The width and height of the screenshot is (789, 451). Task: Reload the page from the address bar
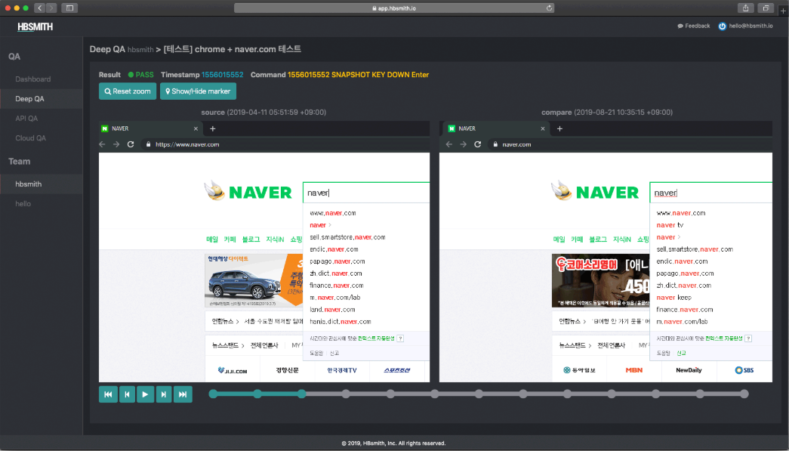(x=550, y=8)
